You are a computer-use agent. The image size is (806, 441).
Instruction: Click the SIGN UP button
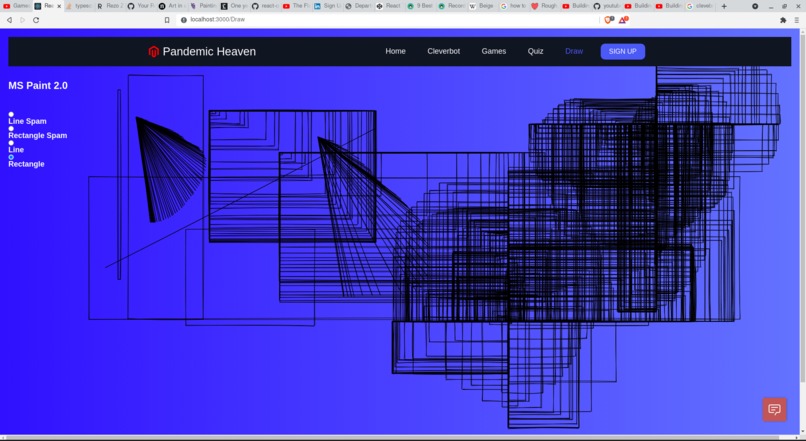point(622,51)
